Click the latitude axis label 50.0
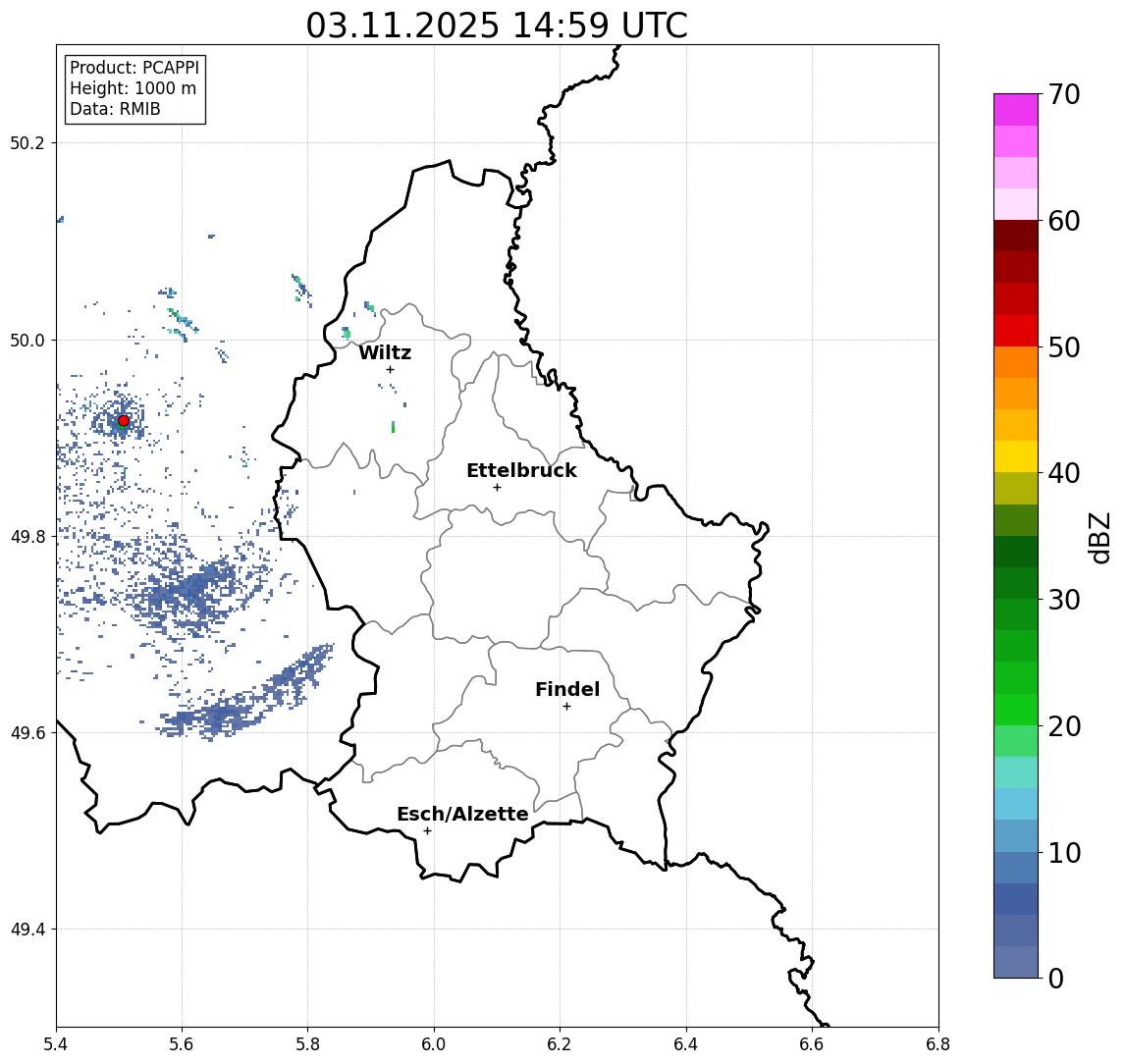 [27, 340]
